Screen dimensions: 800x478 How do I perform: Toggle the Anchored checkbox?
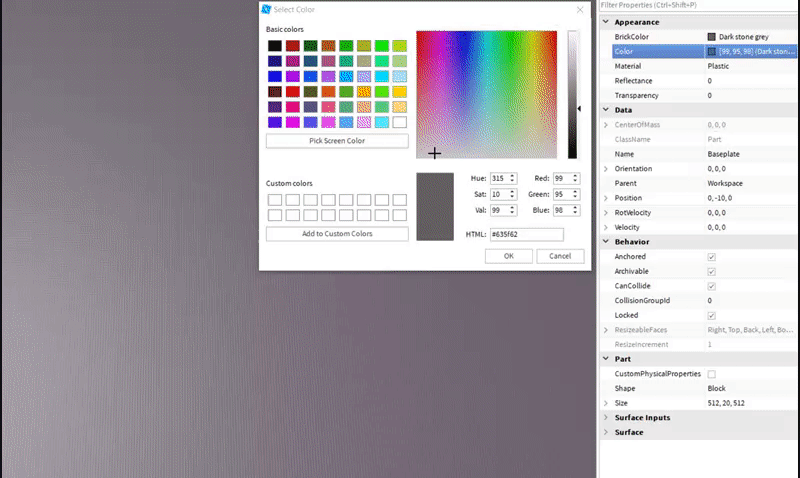coord(711,257)
